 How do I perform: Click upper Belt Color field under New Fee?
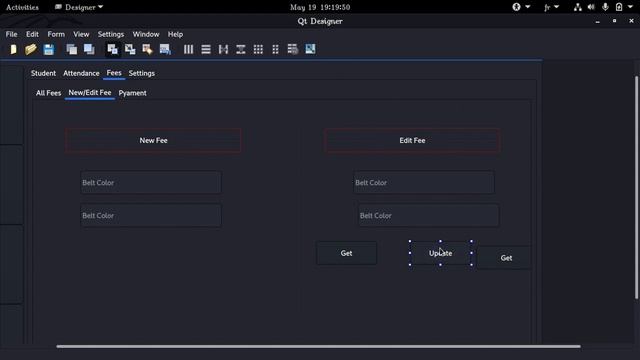click(151, 182)
